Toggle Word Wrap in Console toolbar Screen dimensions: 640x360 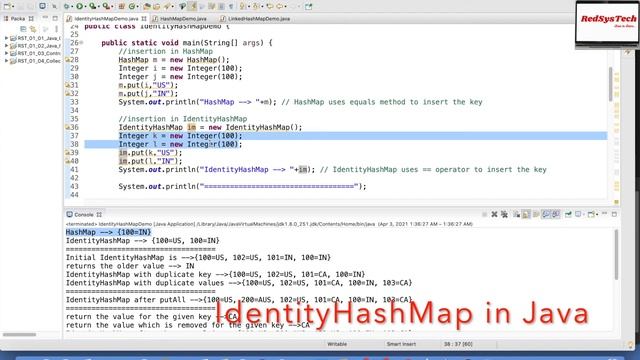click(536, 214)
